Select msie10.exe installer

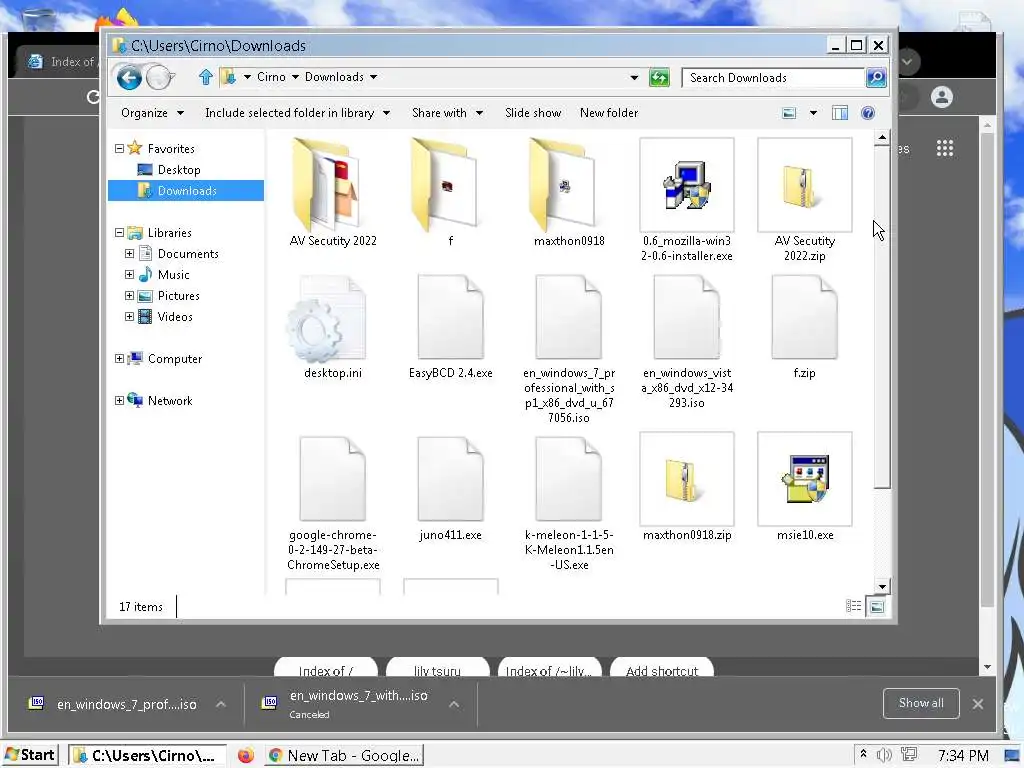coord(804,487)
